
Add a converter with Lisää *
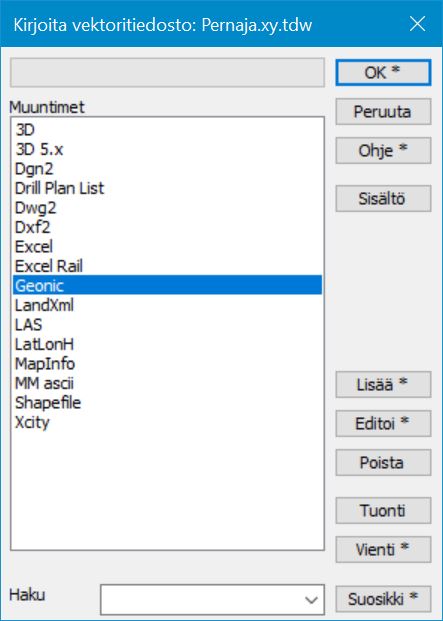(383, 385)
